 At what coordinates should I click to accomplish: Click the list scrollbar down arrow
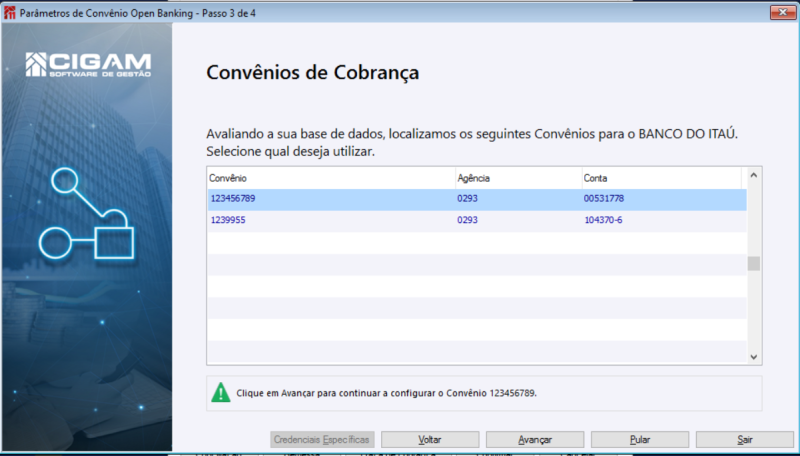tap(754, 357)
